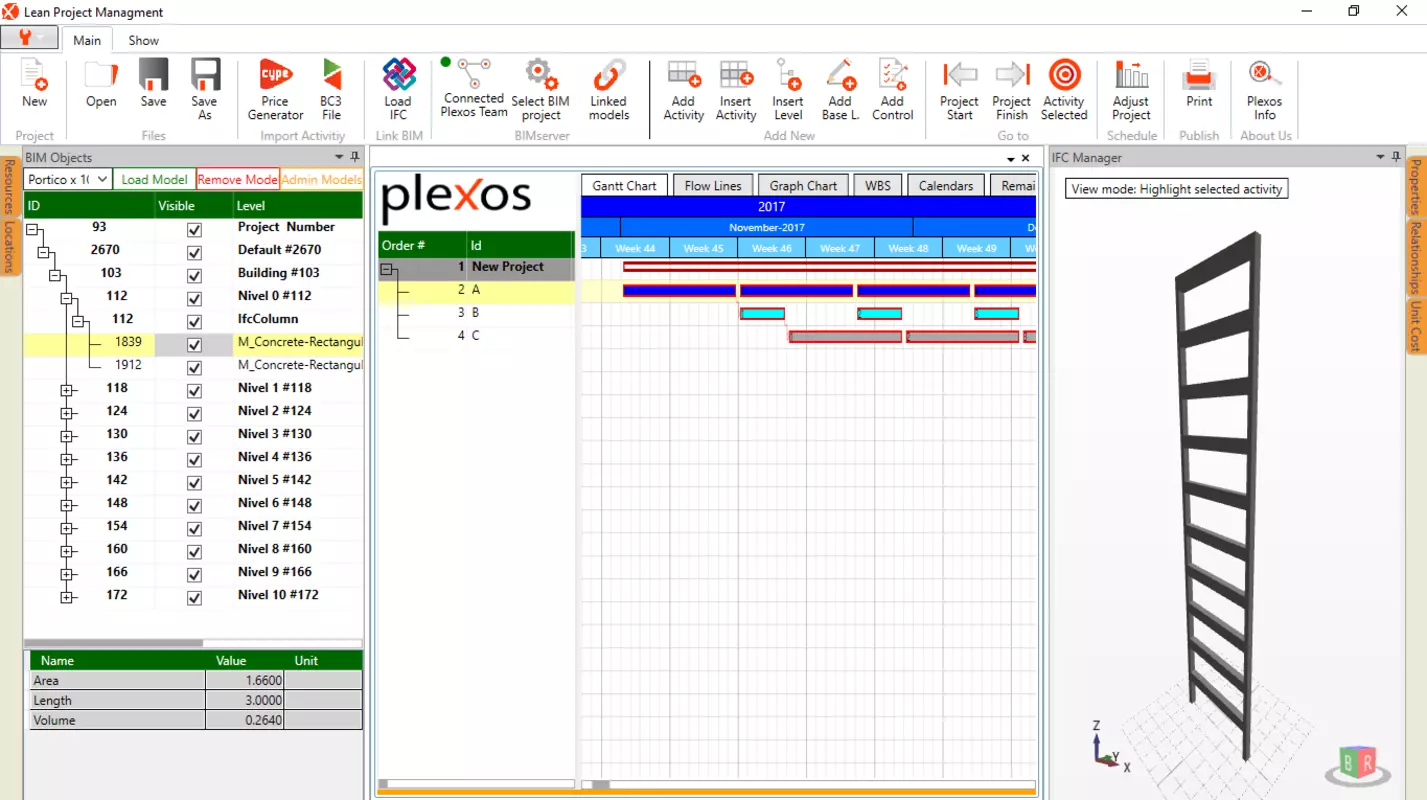
Task: Choose the Save As icon
Action: pos(204,90)
